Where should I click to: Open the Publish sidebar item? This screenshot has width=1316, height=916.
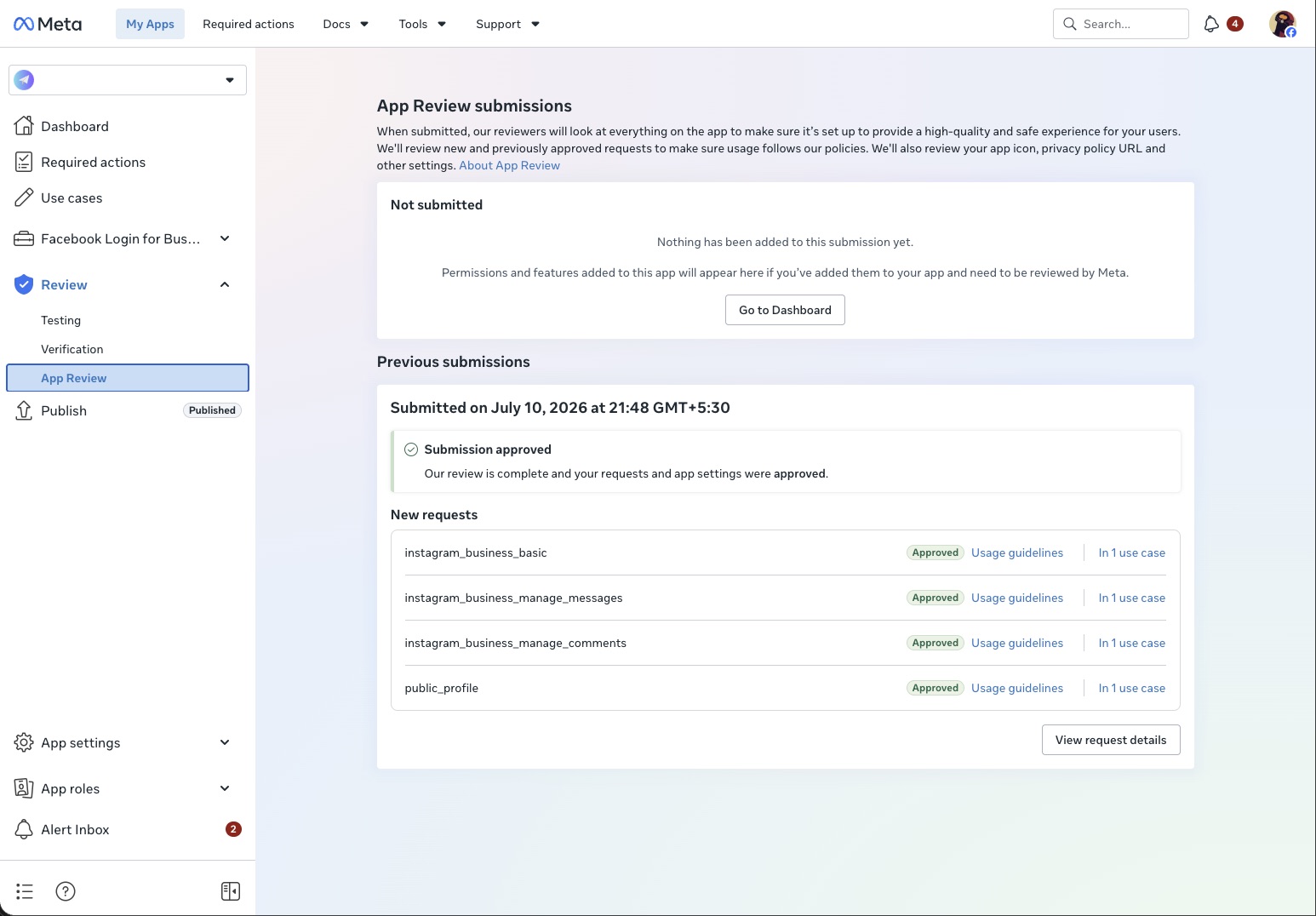point(128,410)
